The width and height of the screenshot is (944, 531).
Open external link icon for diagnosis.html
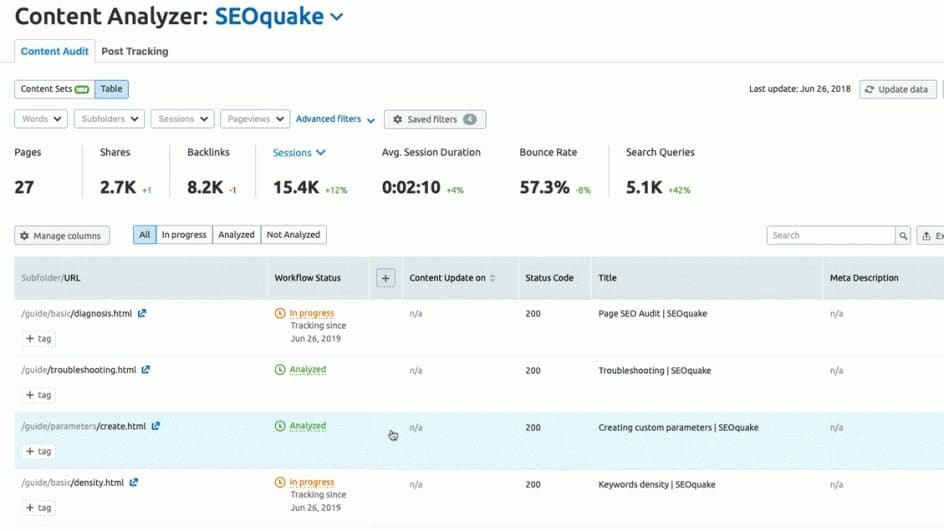pos(142,314)
